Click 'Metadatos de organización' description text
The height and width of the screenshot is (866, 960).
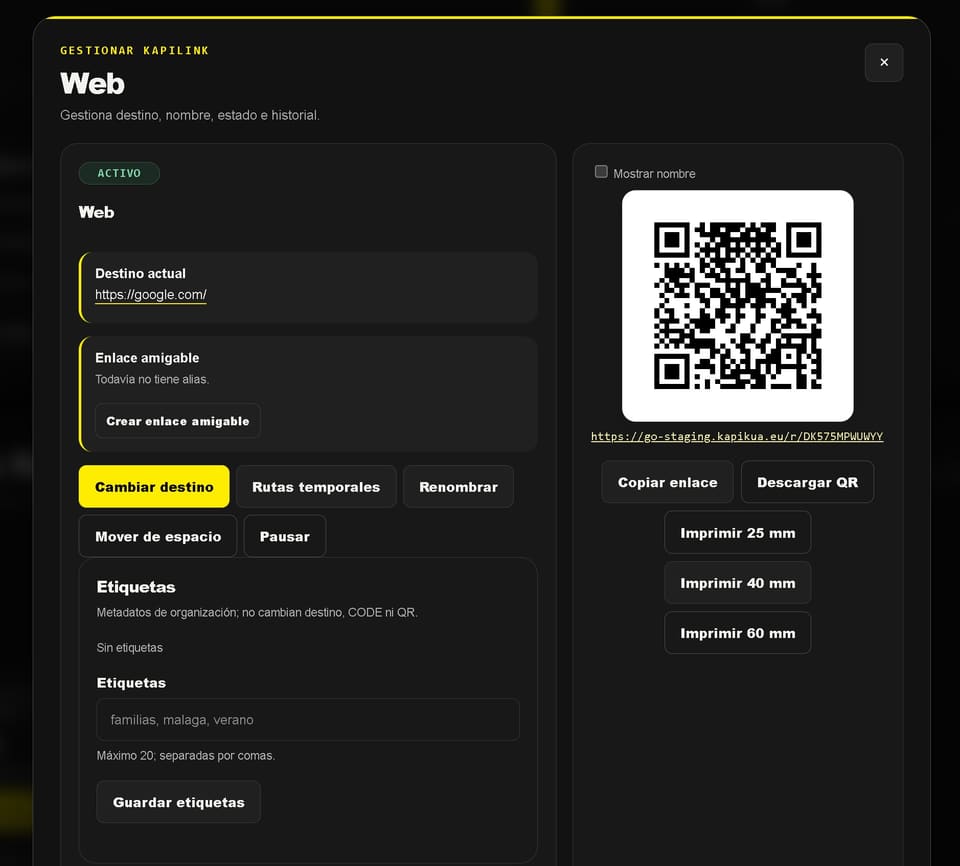point(257,612)
